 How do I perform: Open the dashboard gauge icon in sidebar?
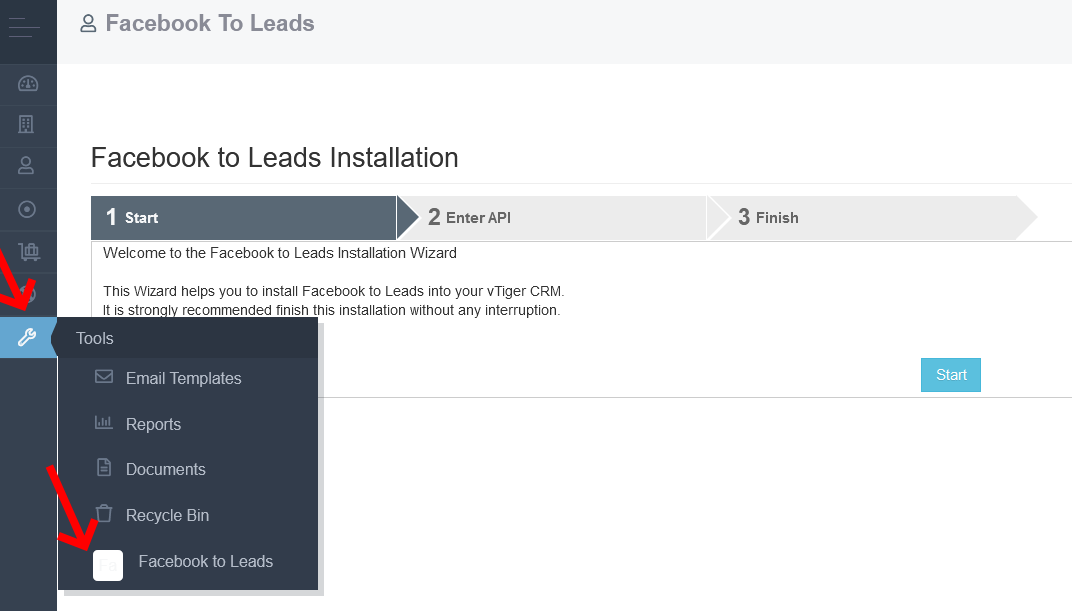(28, 84)
